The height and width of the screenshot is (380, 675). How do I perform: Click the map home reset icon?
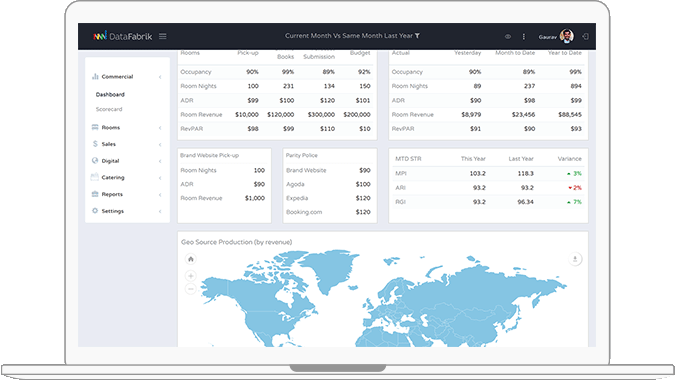(x=191, y=259)
